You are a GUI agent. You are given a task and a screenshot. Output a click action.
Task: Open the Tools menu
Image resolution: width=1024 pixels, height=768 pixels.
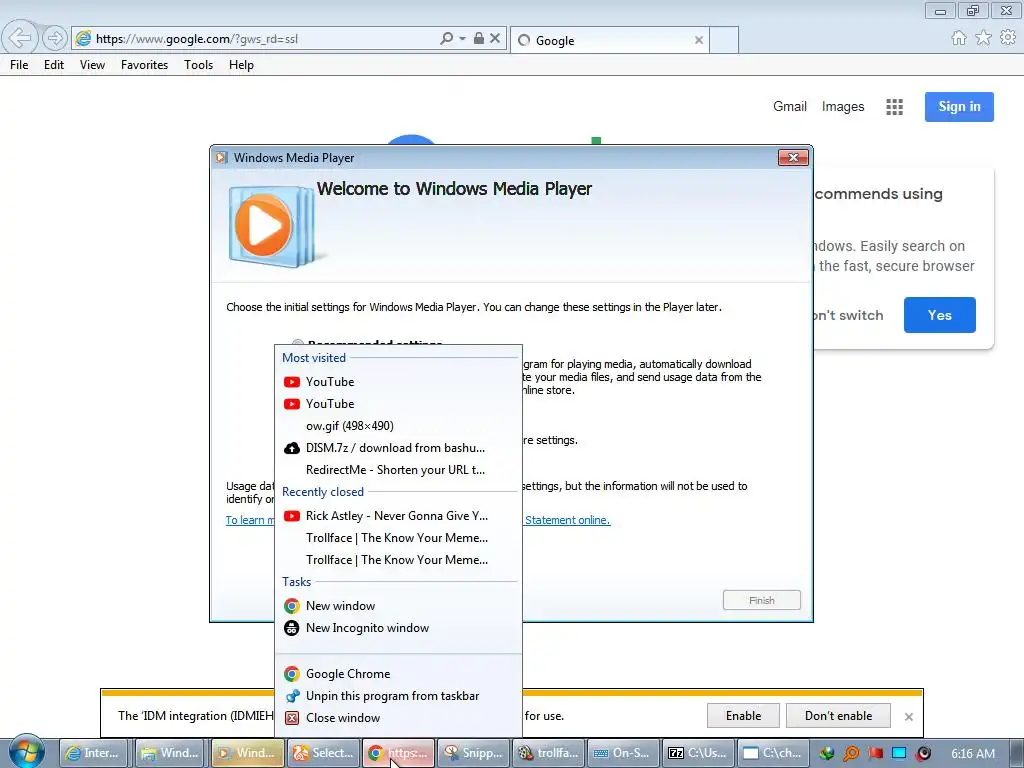[199, 65]
